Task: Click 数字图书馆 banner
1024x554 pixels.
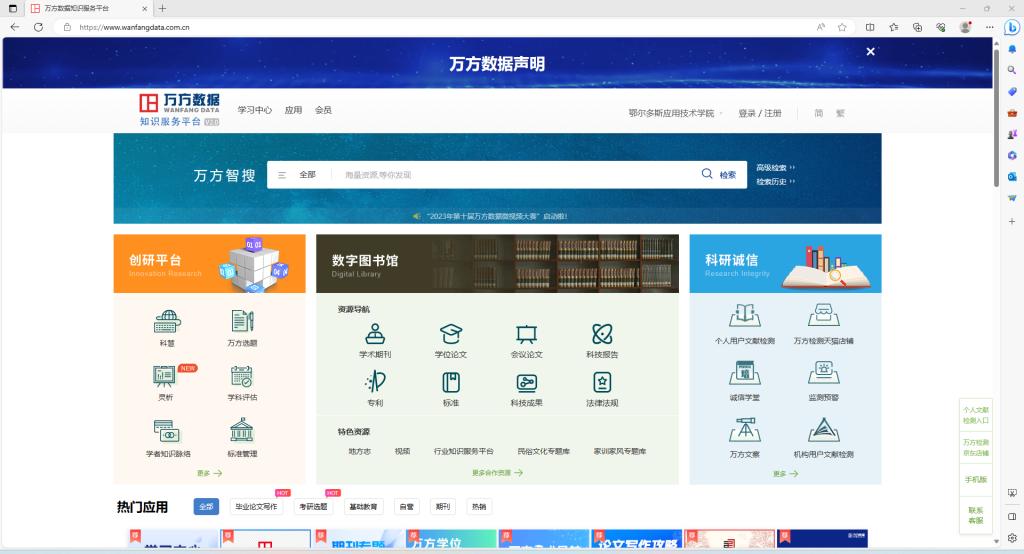Action: pyautogui.click(x=497, y=263)
